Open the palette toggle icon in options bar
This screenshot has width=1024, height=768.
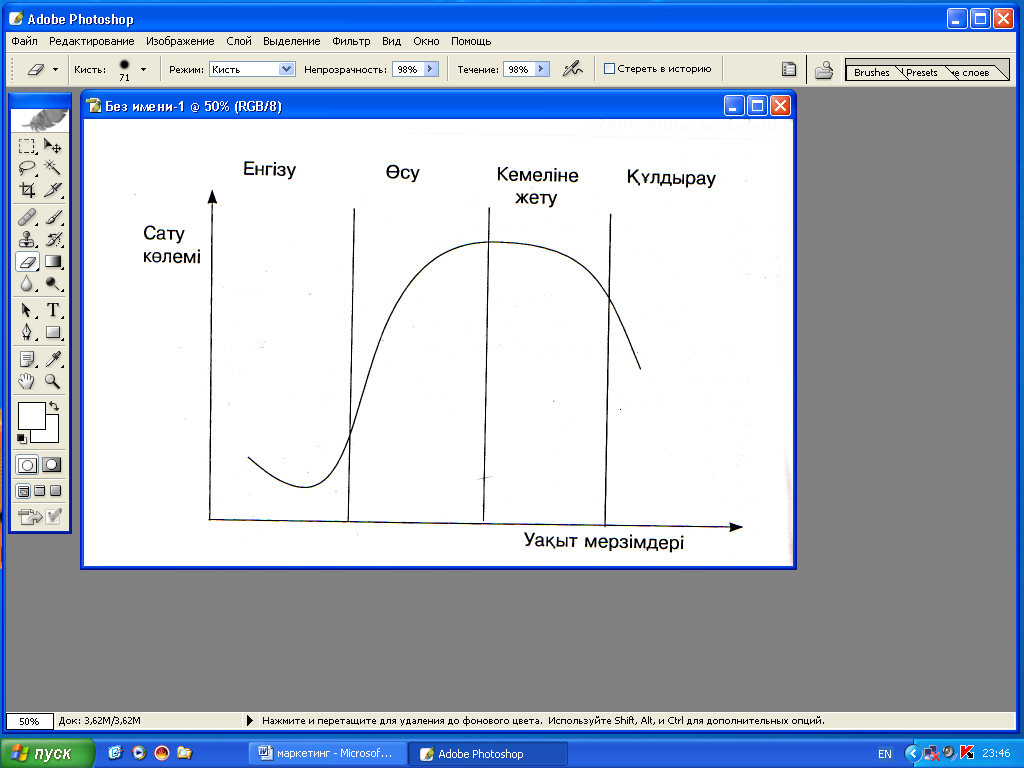[x=789, y=69]
